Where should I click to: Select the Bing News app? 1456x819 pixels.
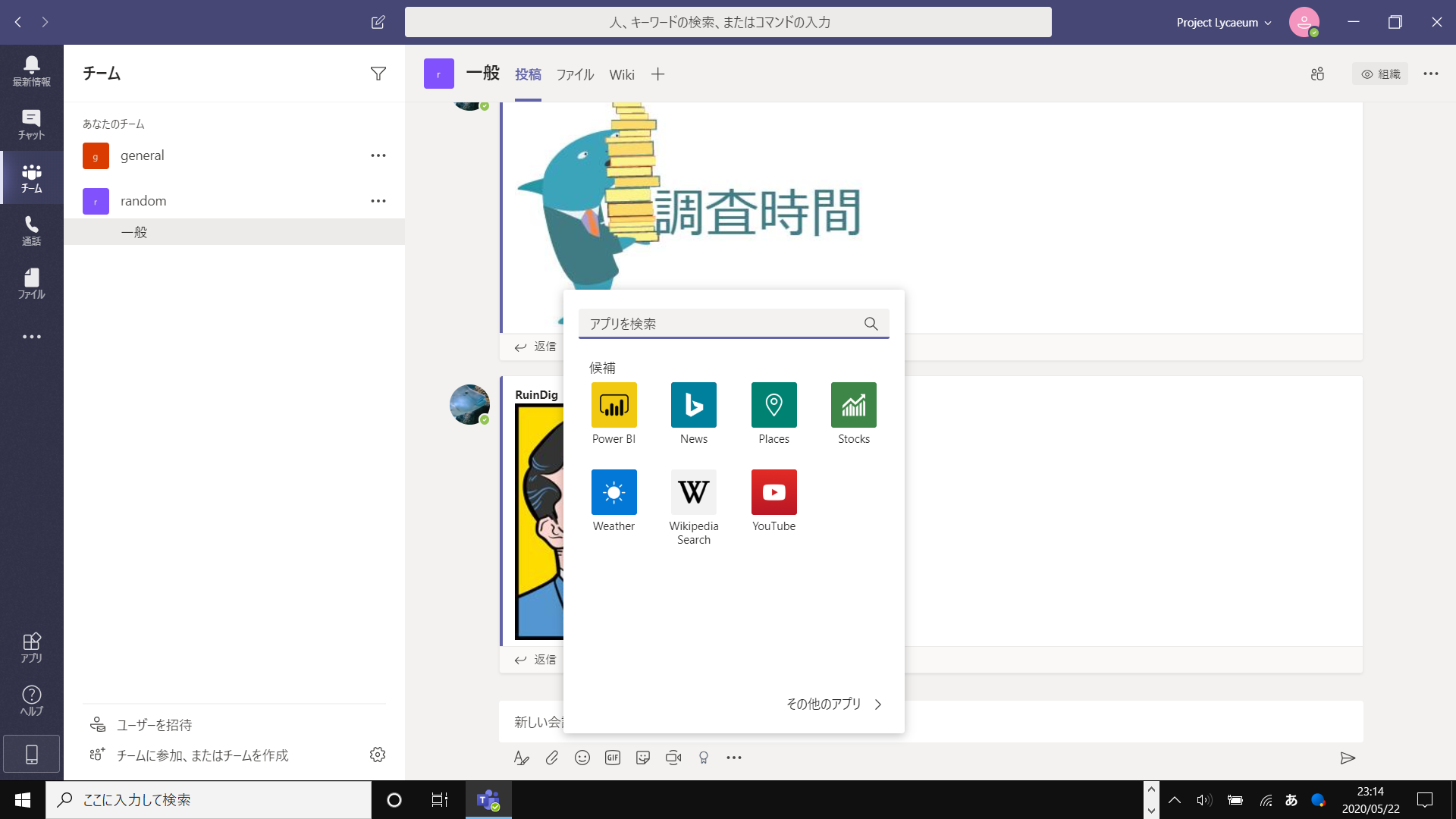[693, 405]
